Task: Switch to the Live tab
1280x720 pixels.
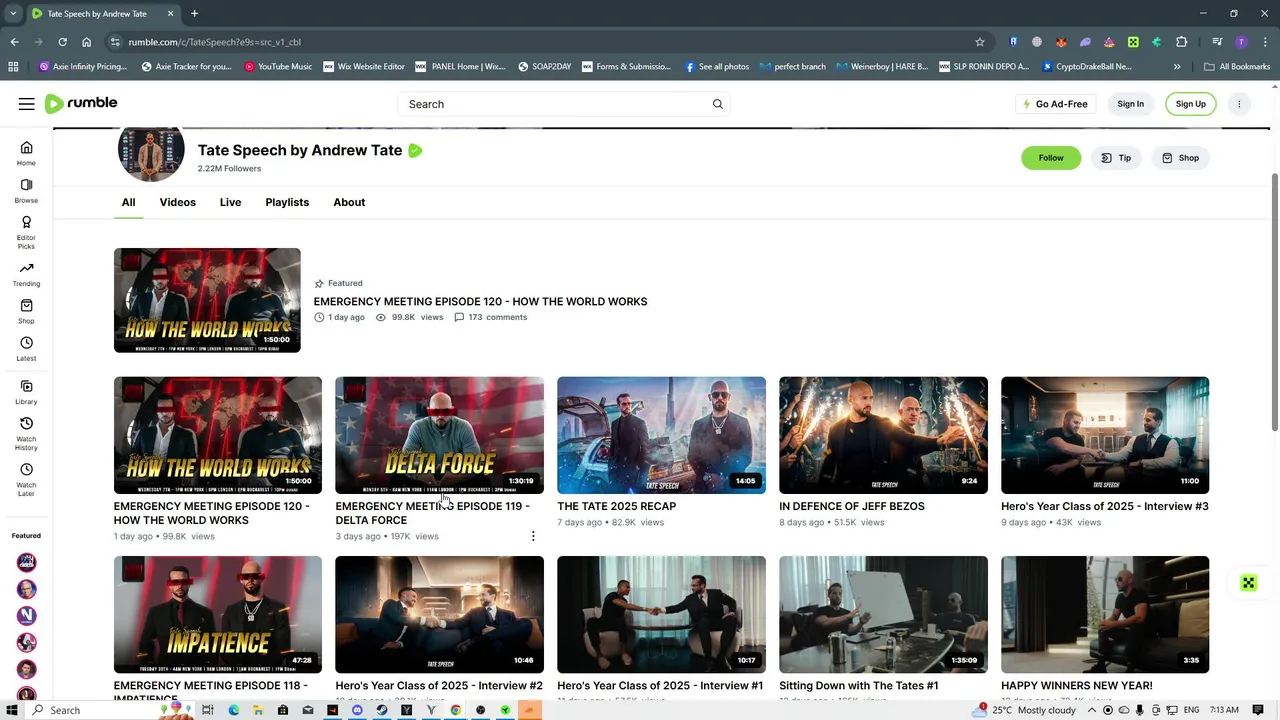Action: [230, 202]
